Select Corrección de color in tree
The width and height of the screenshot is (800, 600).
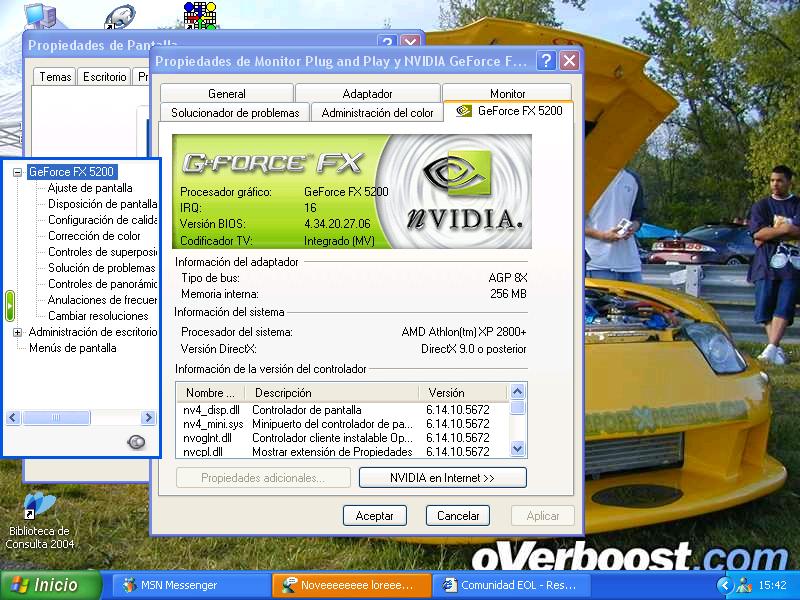click(94, 236)
